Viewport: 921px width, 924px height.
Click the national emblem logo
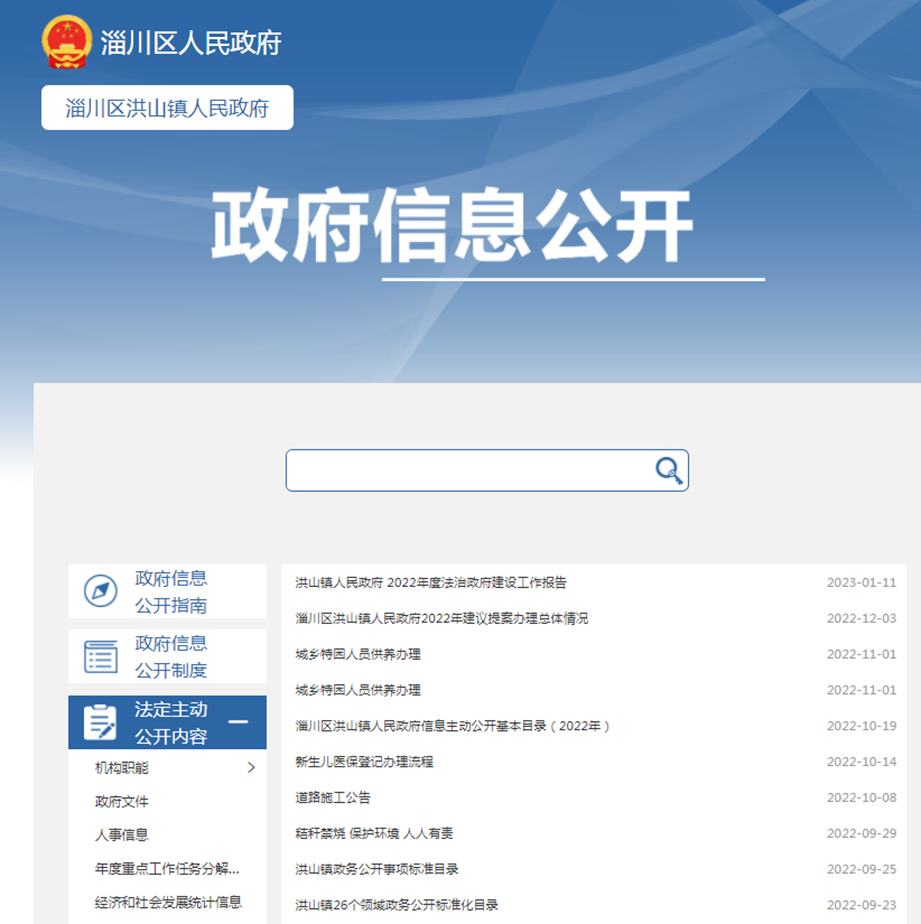click(x=66, y=42)
